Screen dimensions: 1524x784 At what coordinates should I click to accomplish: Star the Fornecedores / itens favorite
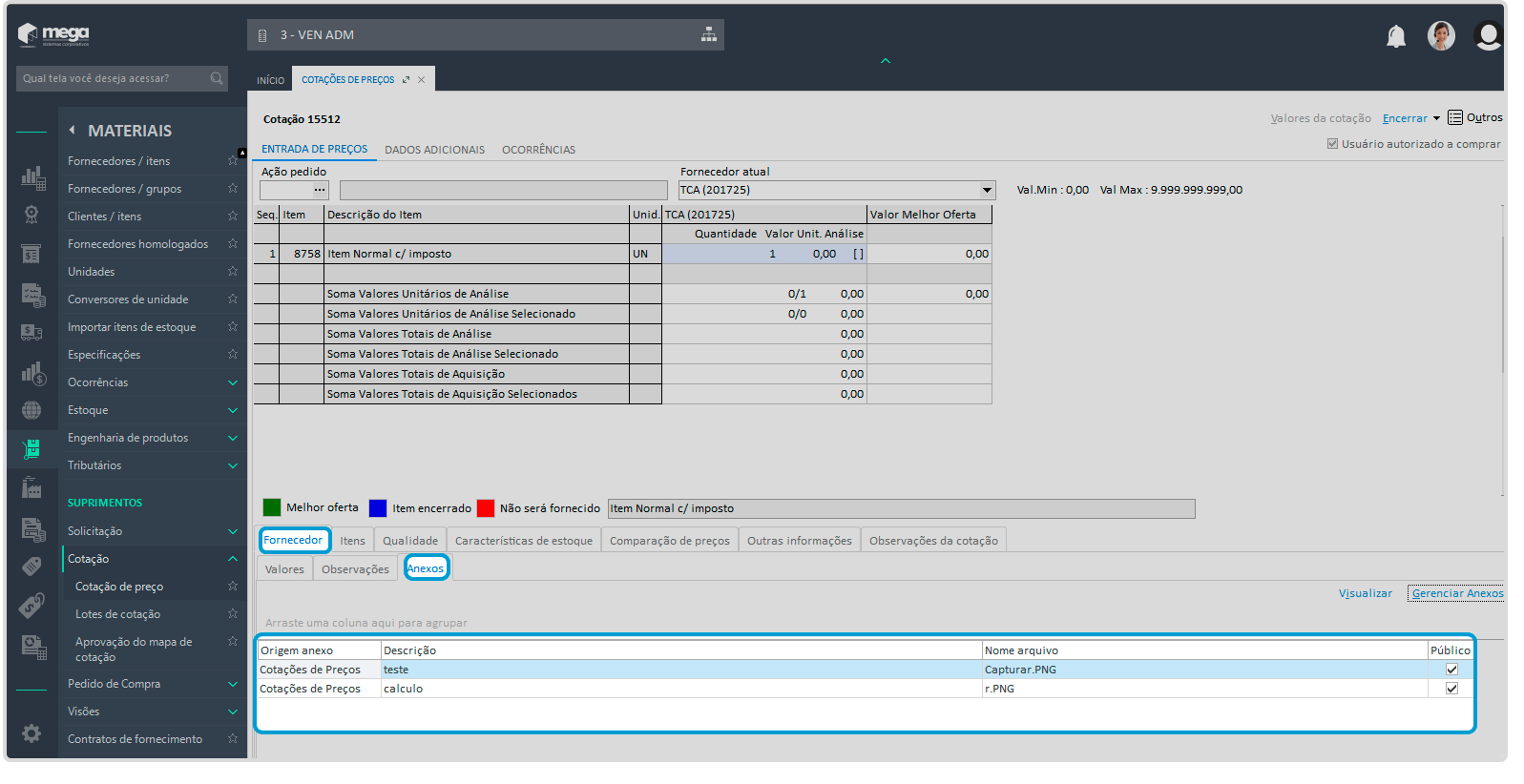click(x=232, y=160)
